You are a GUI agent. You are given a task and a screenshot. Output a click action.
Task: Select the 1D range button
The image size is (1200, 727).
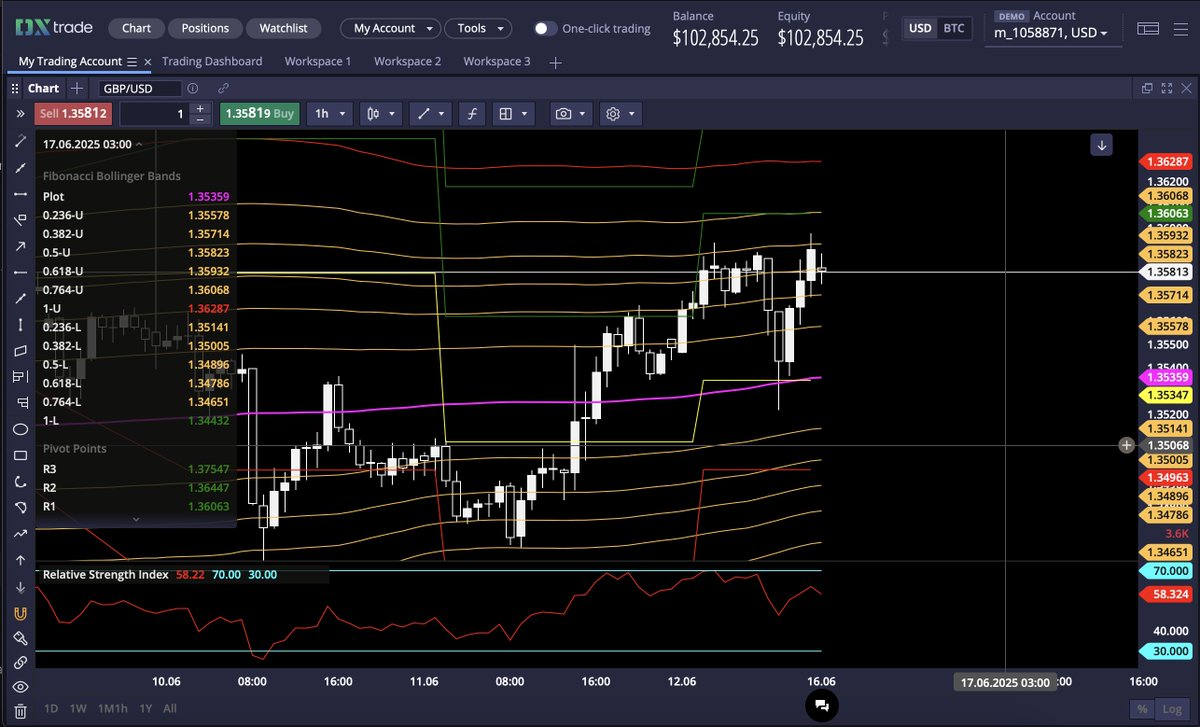click(x=50, y=709)
